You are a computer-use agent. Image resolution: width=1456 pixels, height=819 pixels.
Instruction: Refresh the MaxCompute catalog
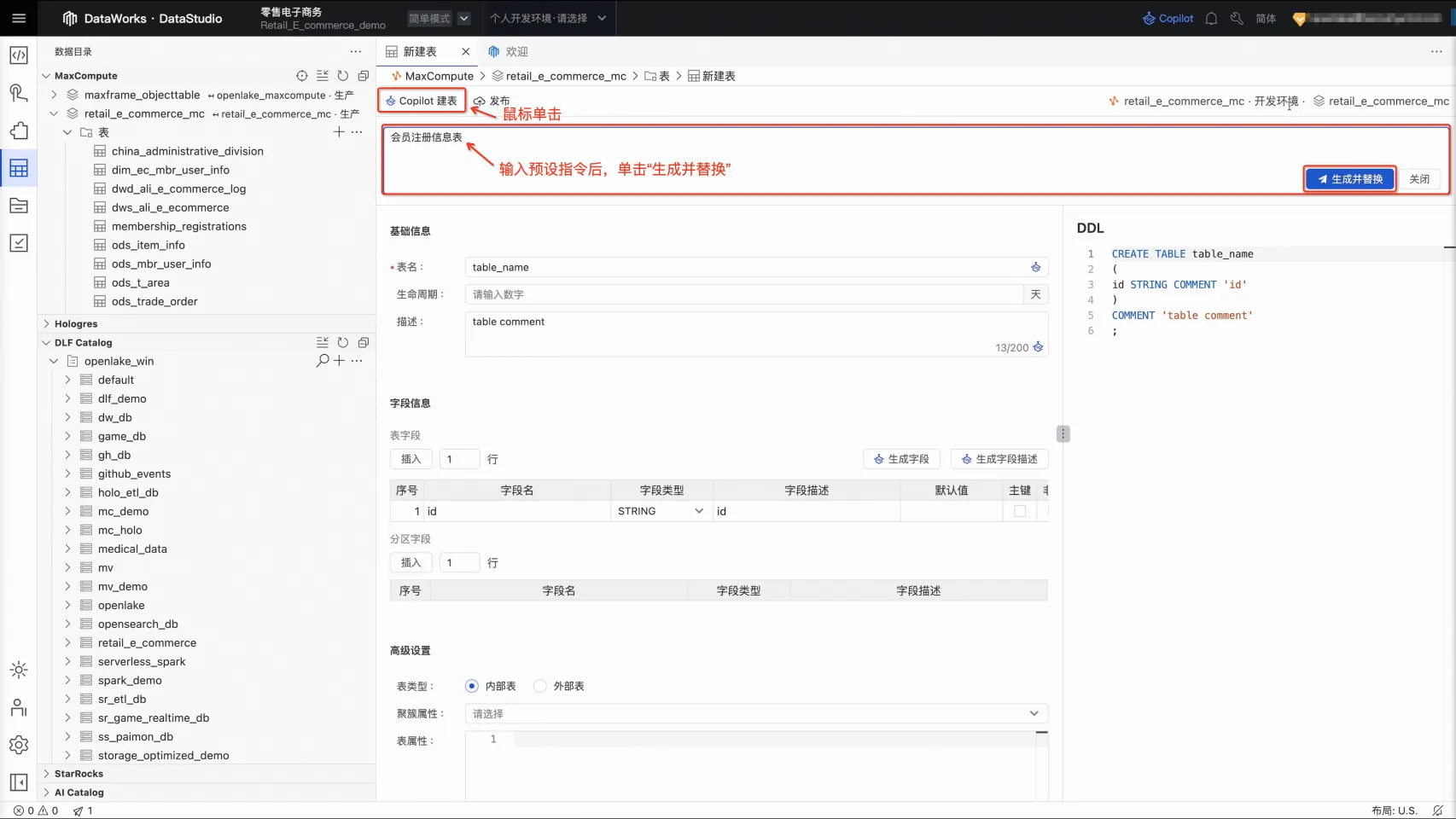343,76
